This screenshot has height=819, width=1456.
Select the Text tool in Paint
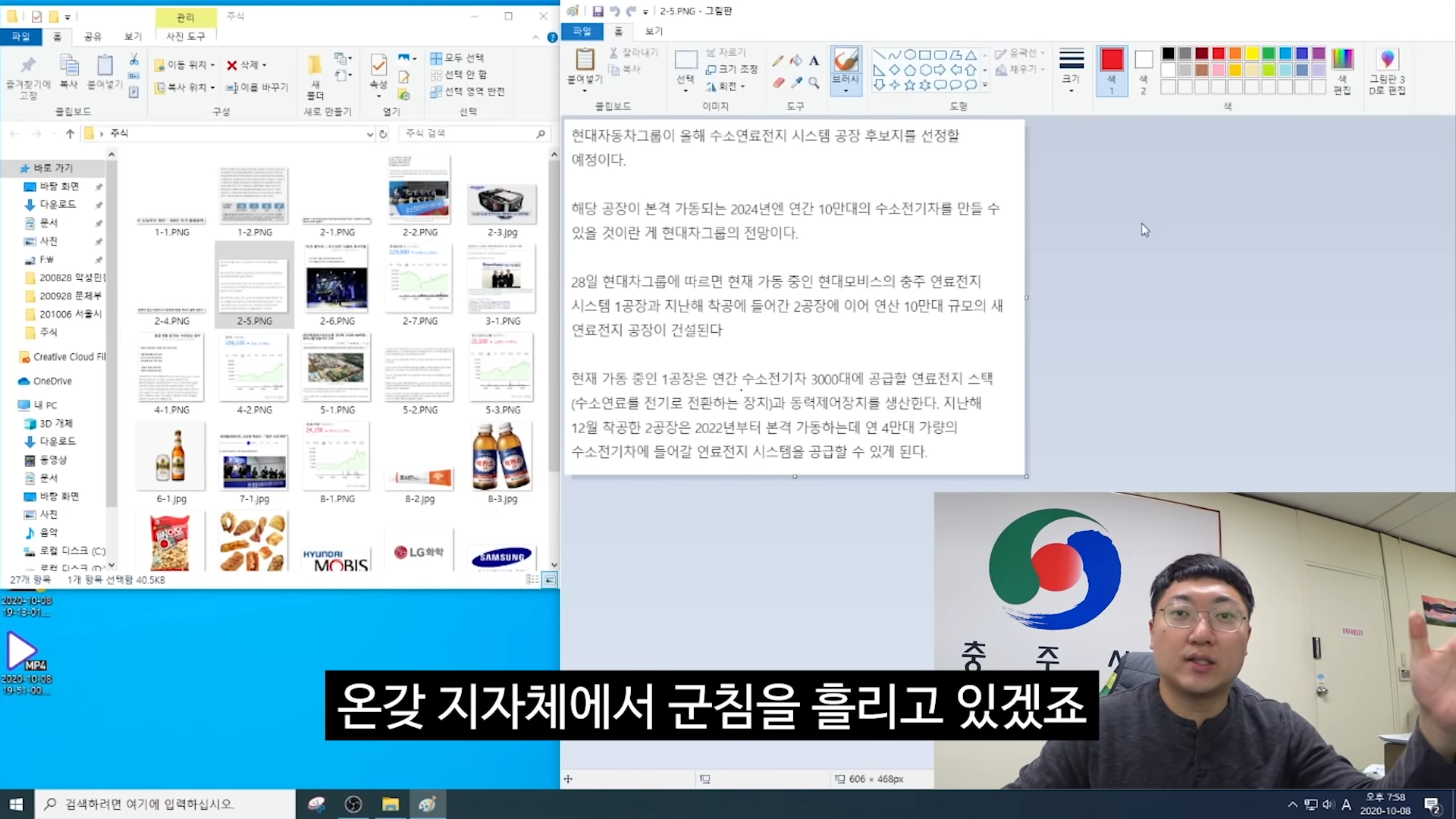(814, 61)
